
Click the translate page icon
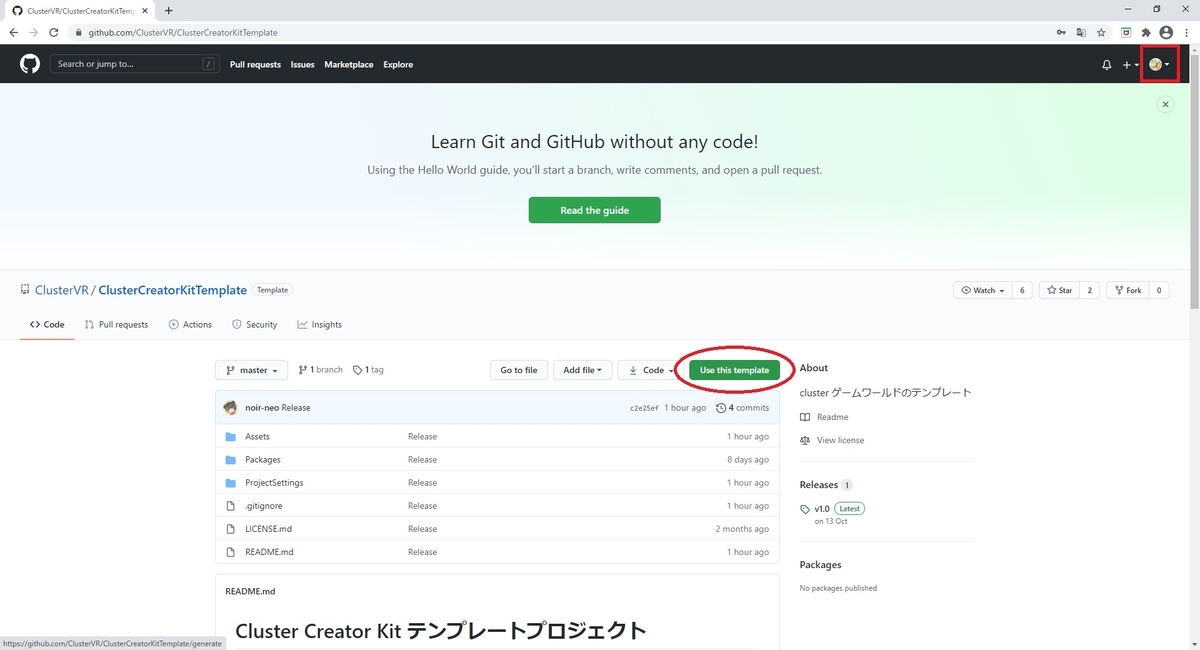pyautogui.click(x=1081, y=32)
